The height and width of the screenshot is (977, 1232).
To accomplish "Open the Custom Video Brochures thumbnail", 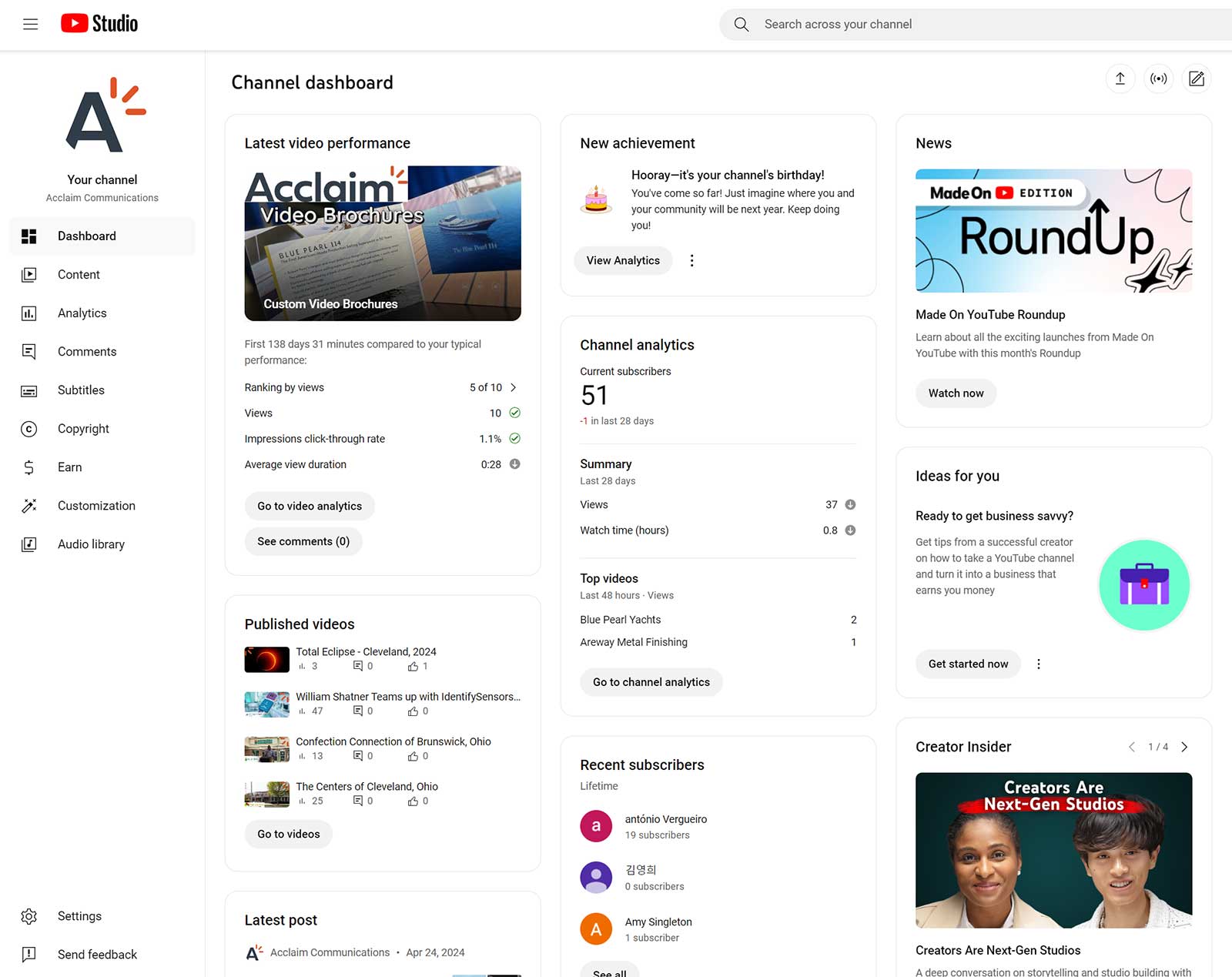I will pos(383,243).
